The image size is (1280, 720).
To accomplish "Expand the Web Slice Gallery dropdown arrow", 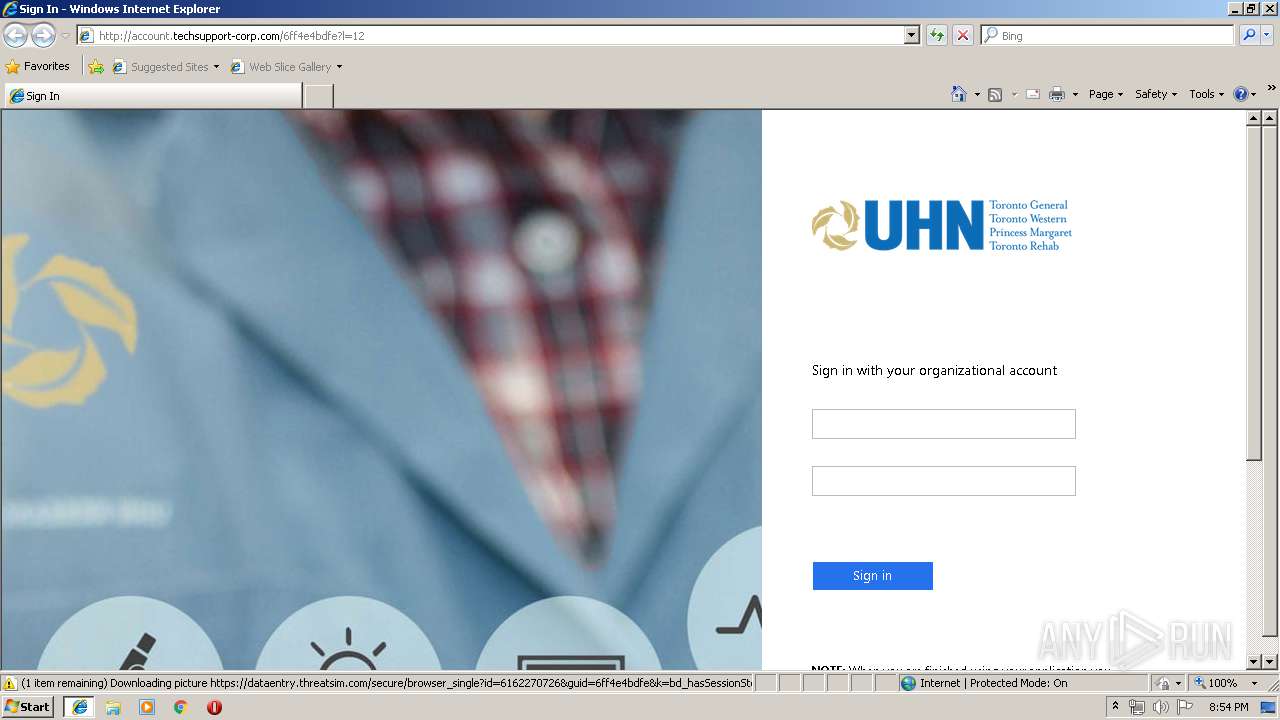I will [x=339, y=67].
